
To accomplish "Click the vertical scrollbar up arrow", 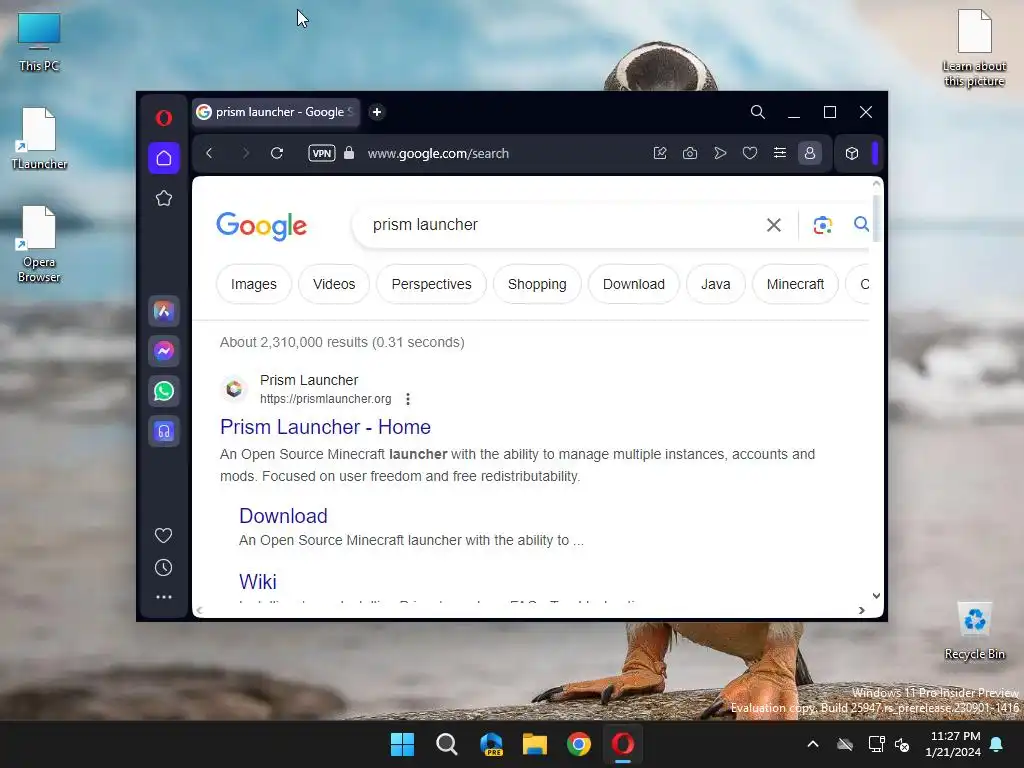I will [876, 184].
